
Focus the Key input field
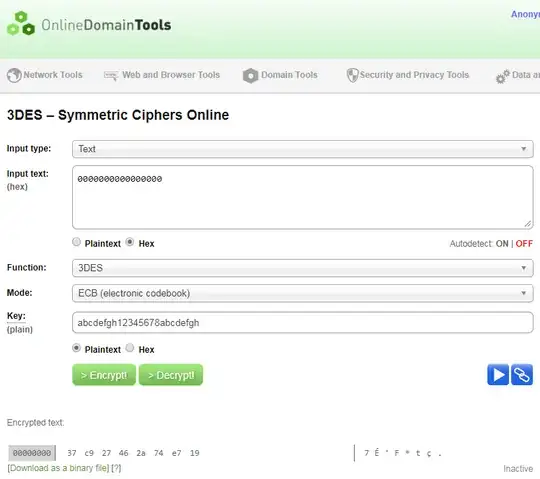pos(303,323)
